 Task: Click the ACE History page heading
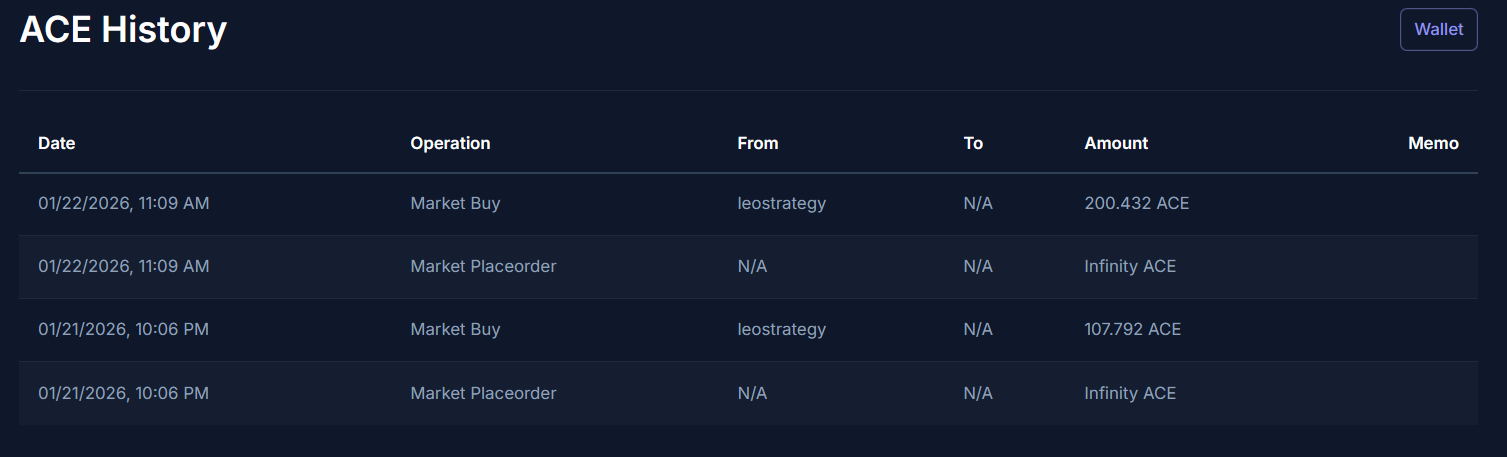click(123, 30)
